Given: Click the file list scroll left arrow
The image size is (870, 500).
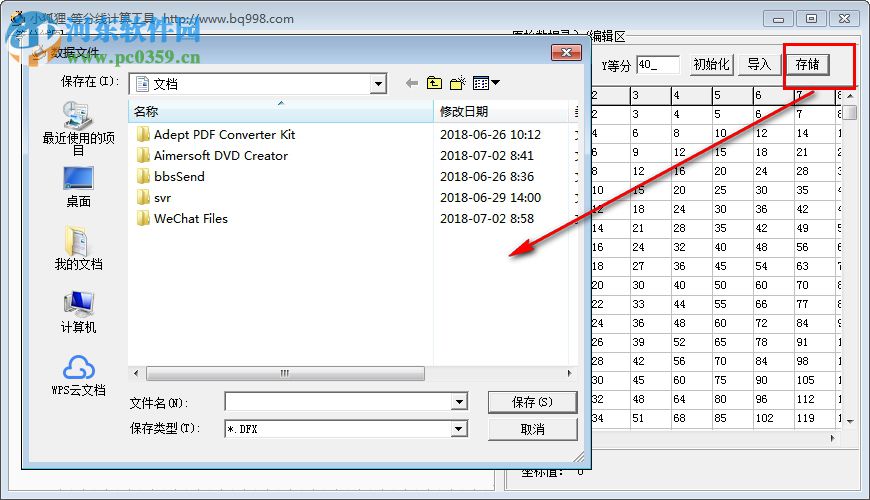Looking at the screenshot, I should click(x=136, y=373).
